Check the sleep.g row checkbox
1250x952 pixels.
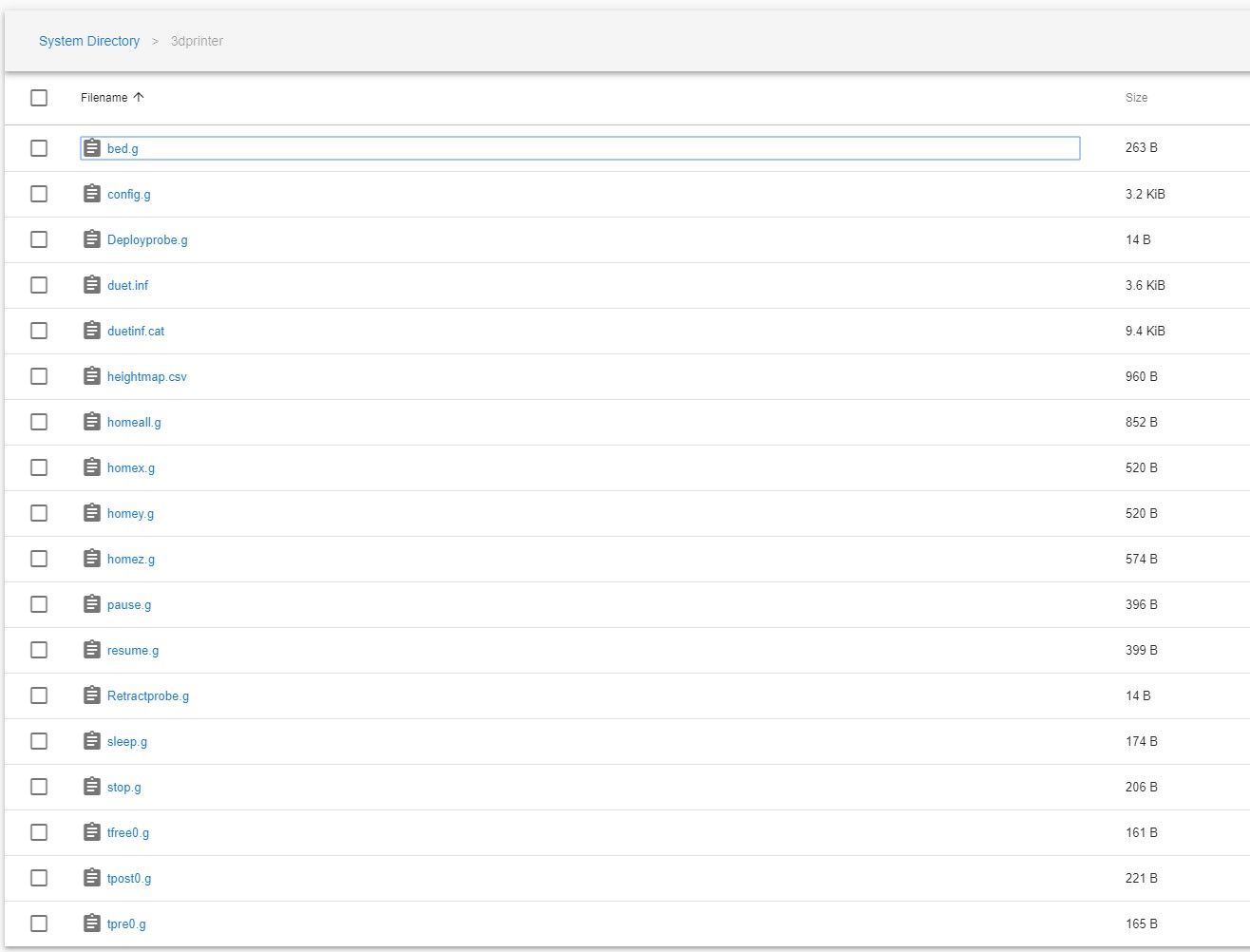[x=39, y=741]
